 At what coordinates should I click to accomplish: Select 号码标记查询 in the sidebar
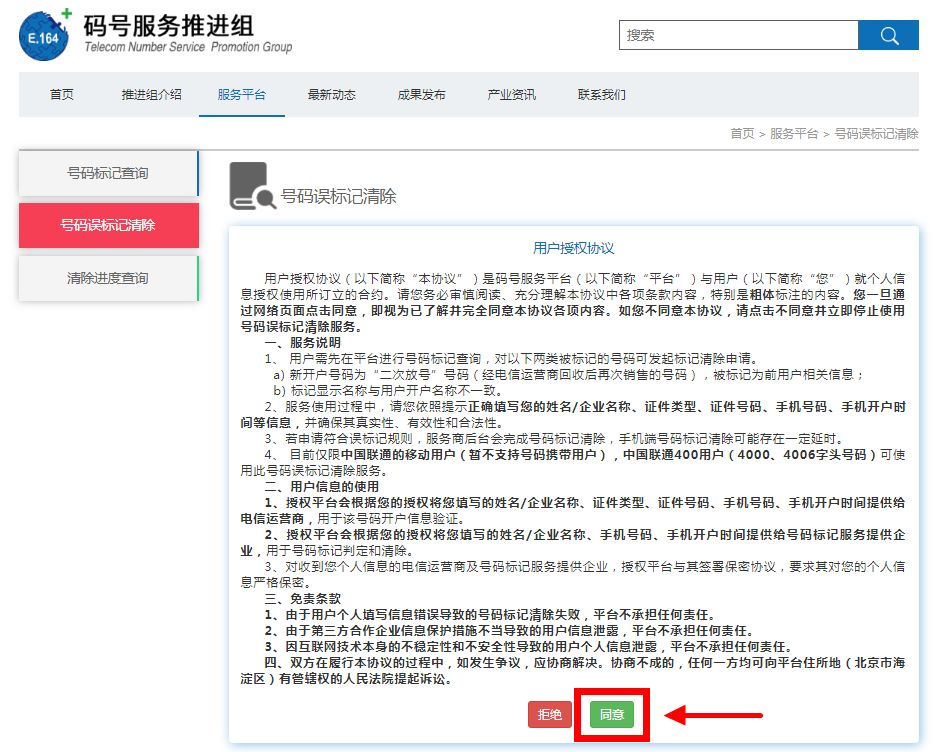click(x=107, y=172)
